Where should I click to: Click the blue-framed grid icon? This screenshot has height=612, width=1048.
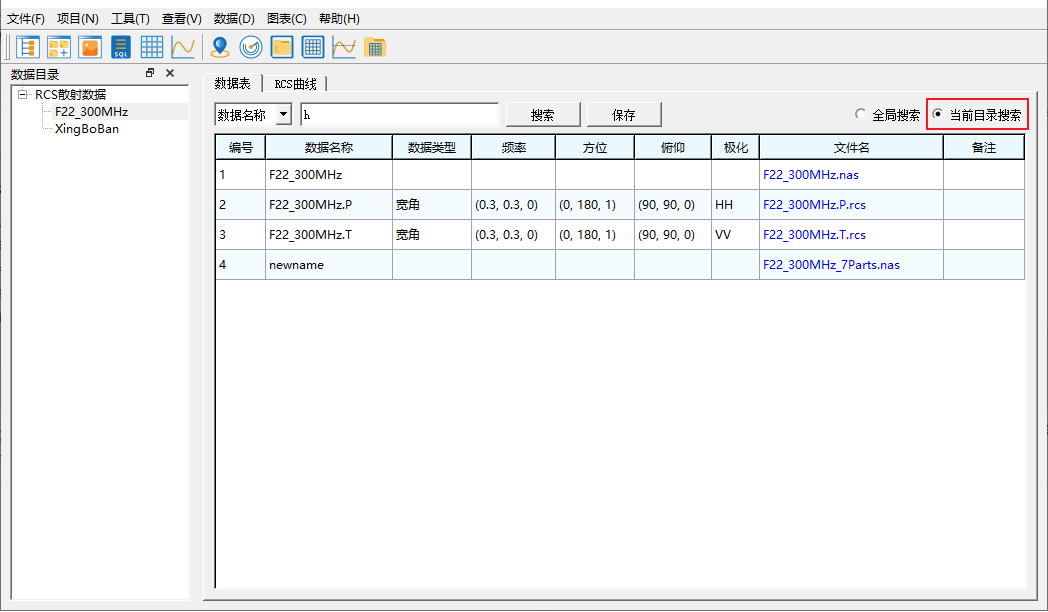pyautogui.click(x=313, y=47)
